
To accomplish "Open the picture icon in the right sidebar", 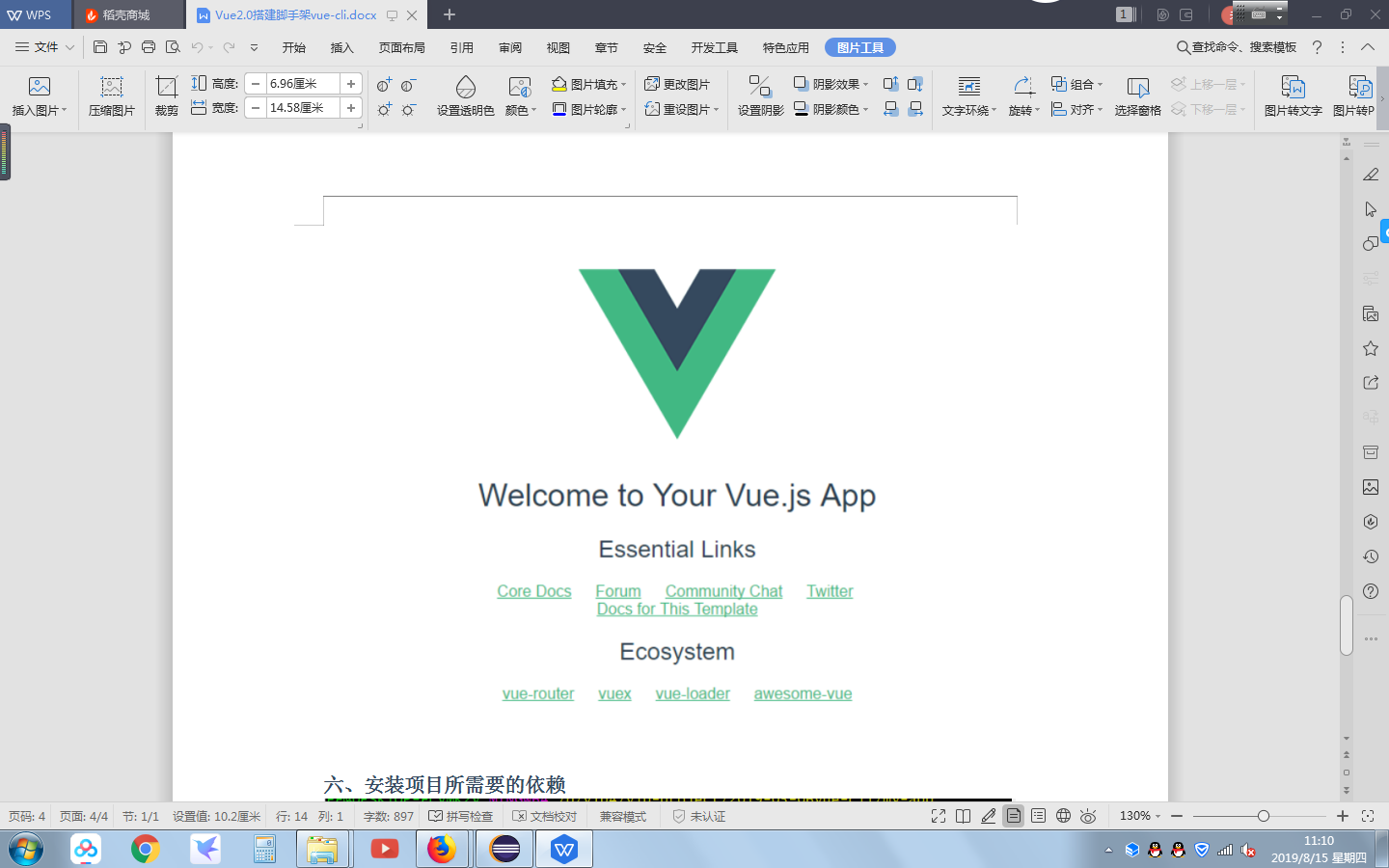I will click(x=1371, y=487).
